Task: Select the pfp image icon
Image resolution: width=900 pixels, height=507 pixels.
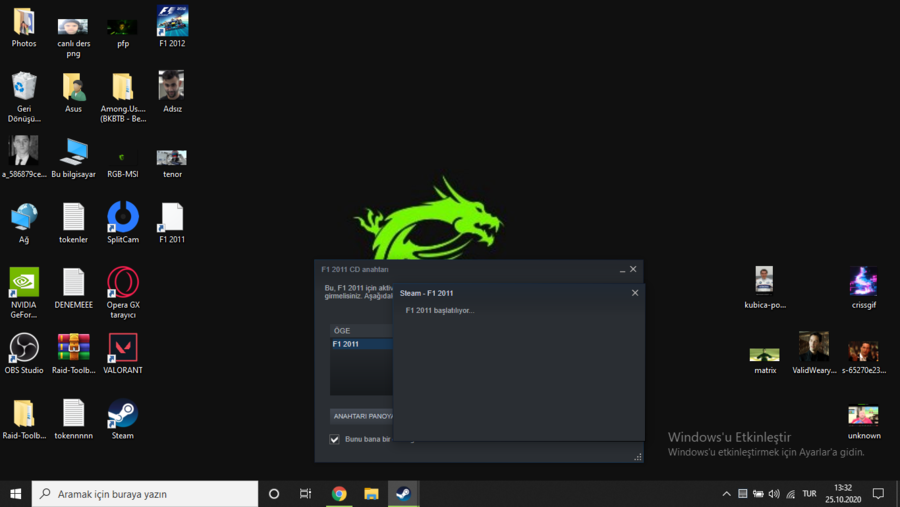Action: (x=122, y=33)
